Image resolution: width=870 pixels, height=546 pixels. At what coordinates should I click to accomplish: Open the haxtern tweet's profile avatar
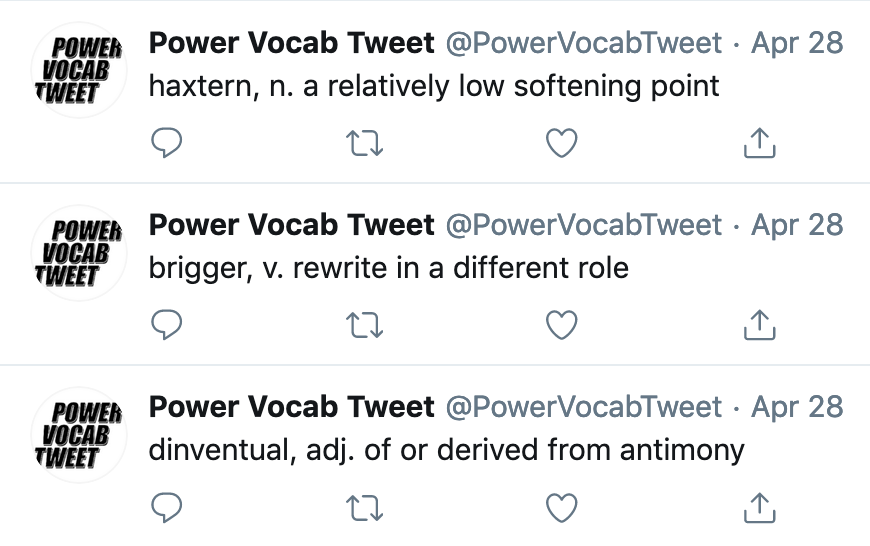point(79,70)
